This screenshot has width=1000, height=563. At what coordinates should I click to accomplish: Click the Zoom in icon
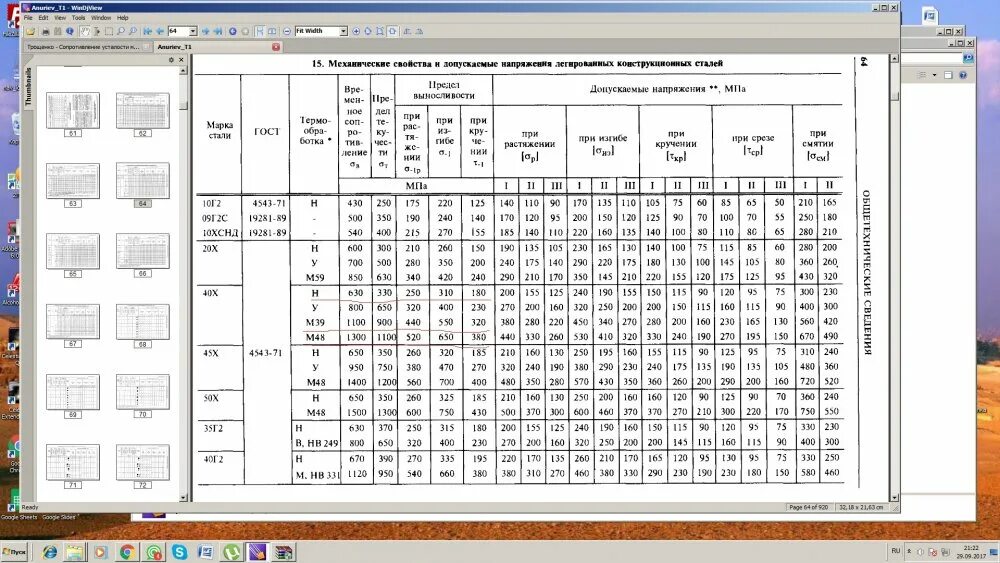coord(356,31)
